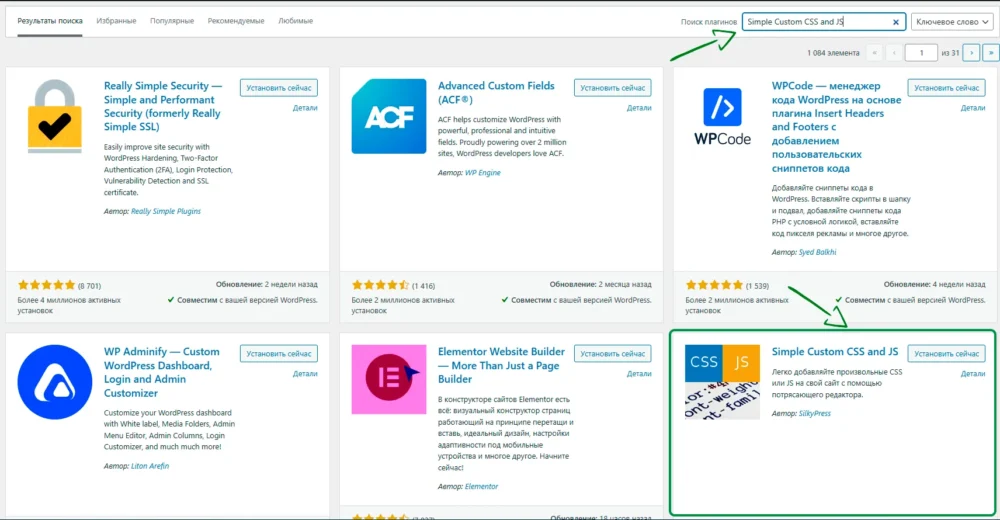The image size is (1000, 520).
Task: Switch to Популярные tab
Action: point(172,21)
